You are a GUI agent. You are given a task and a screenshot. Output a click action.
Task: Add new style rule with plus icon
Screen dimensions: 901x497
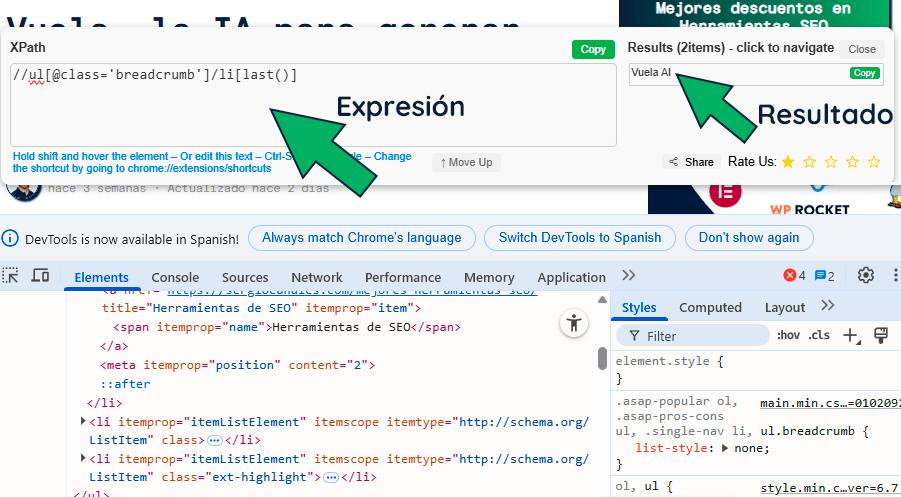click(850, 336)
